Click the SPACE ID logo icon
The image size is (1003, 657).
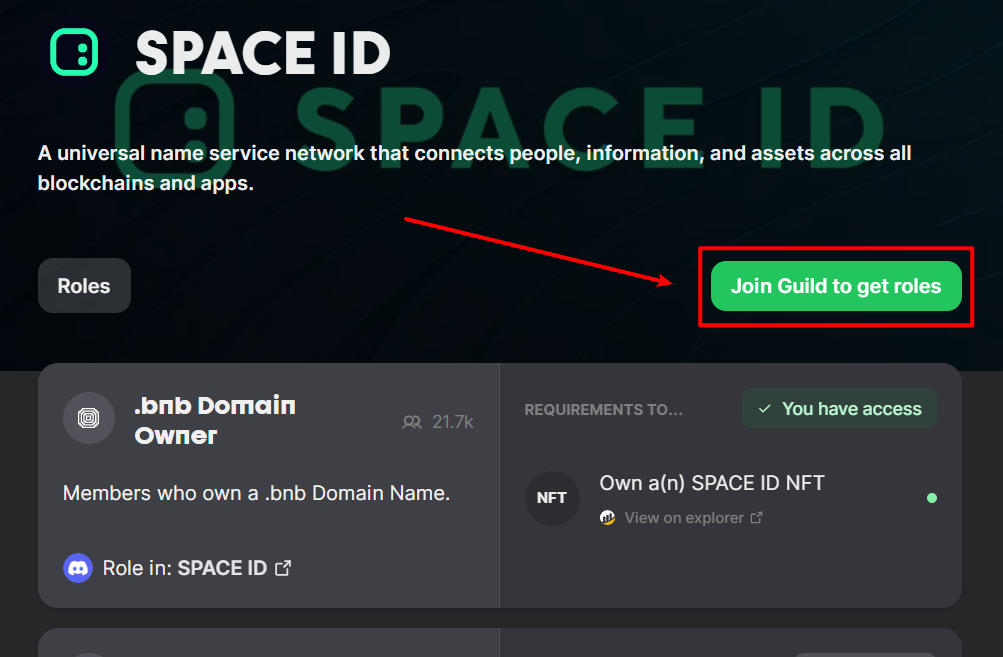(x=75, y=52)
